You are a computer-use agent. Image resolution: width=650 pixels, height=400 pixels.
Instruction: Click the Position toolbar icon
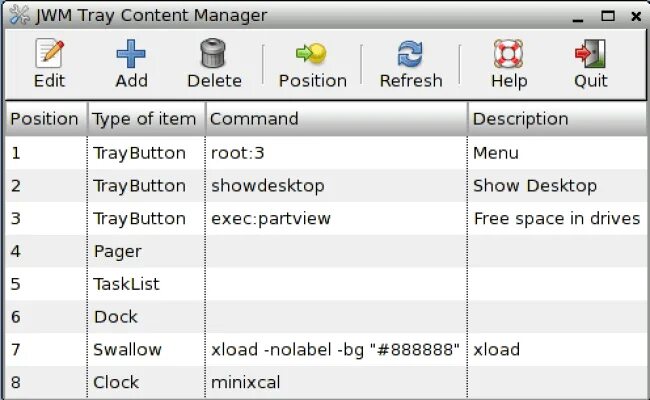(312, 53)
